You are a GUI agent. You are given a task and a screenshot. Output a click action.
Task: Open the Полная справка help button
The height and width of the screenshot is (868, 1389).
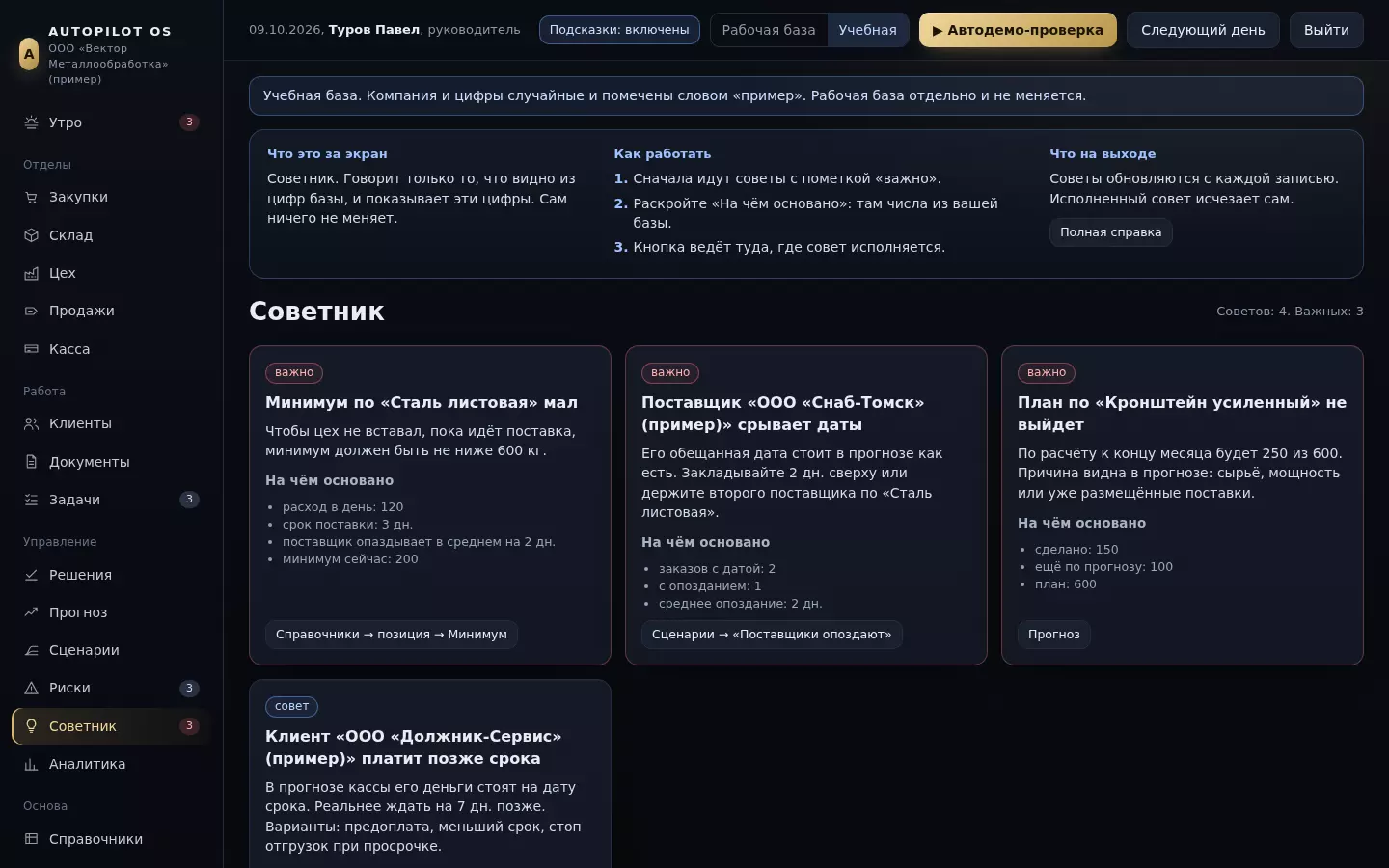pos(1111,232)
